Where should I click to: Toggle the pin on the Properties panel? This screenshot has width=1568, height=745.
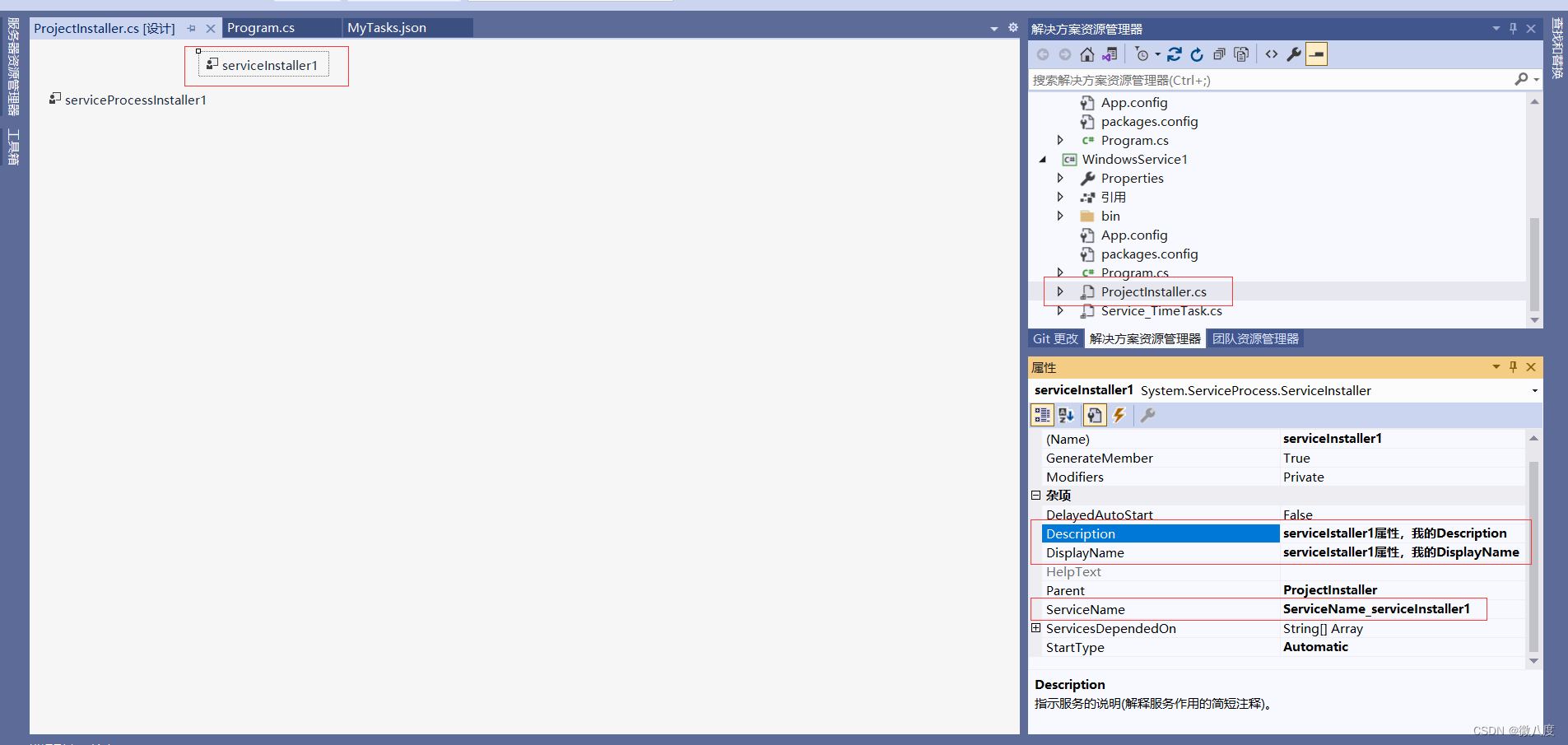click(1512, 367)
